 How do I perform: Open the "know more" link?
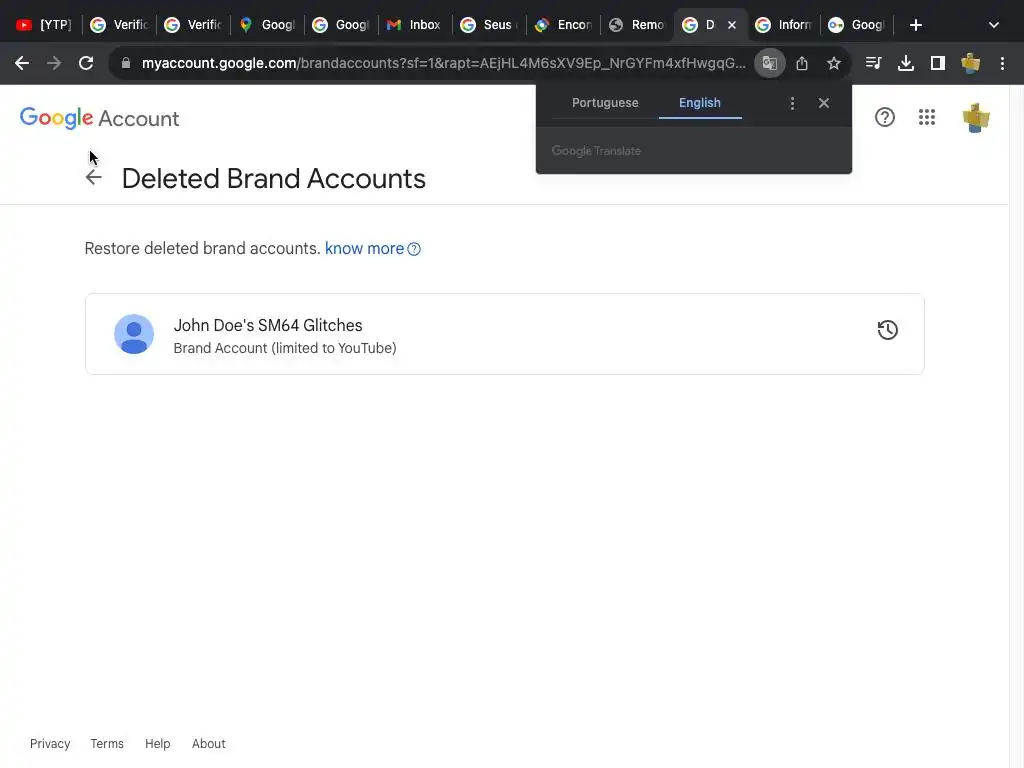[365, 249]
